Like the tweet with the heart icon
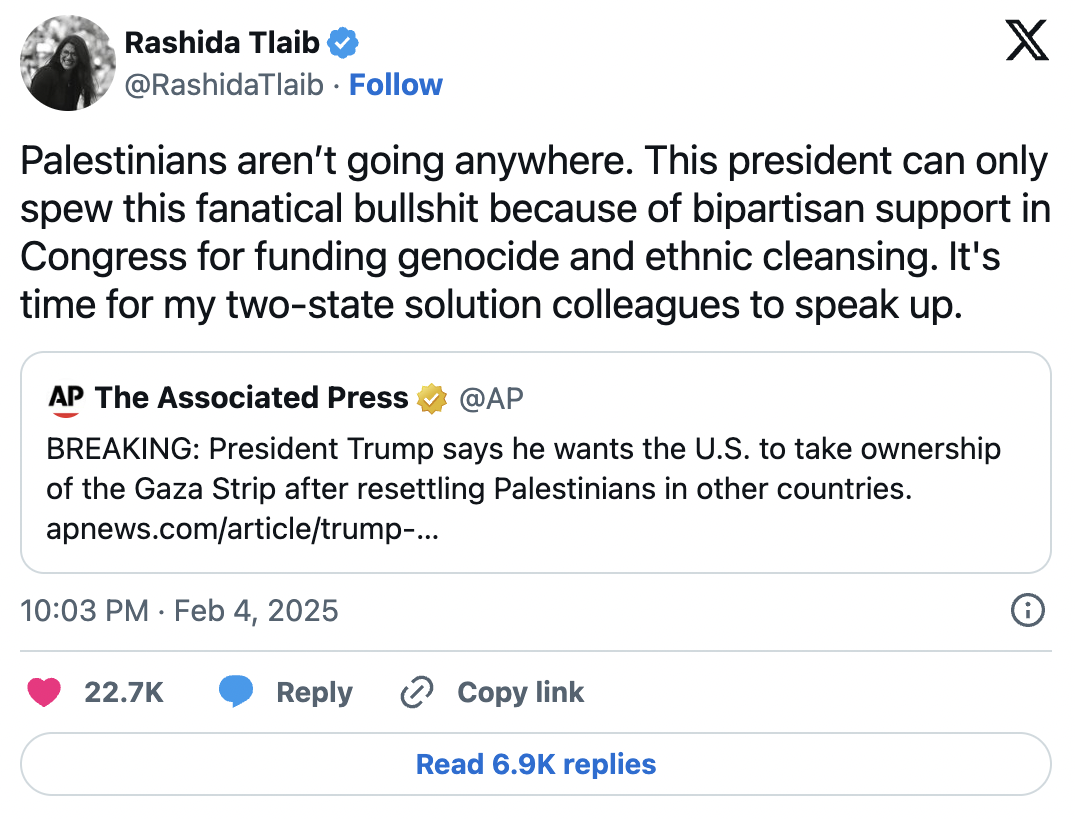Image resolution: width=1075 pixels, height=819 pixels. (45, 692)
